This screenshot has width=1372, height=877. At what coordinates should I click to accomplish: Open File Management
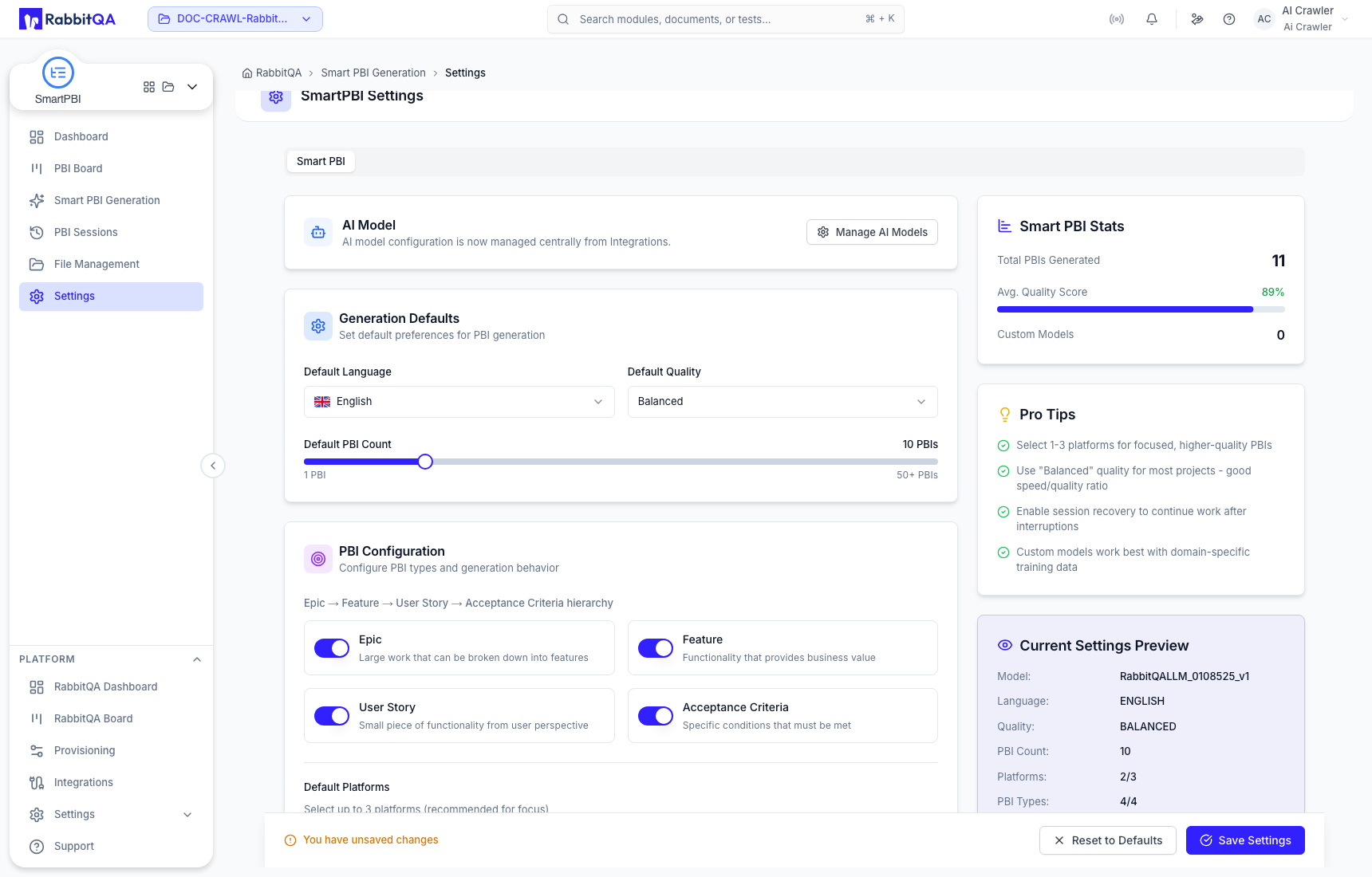[x=111, y=265]
